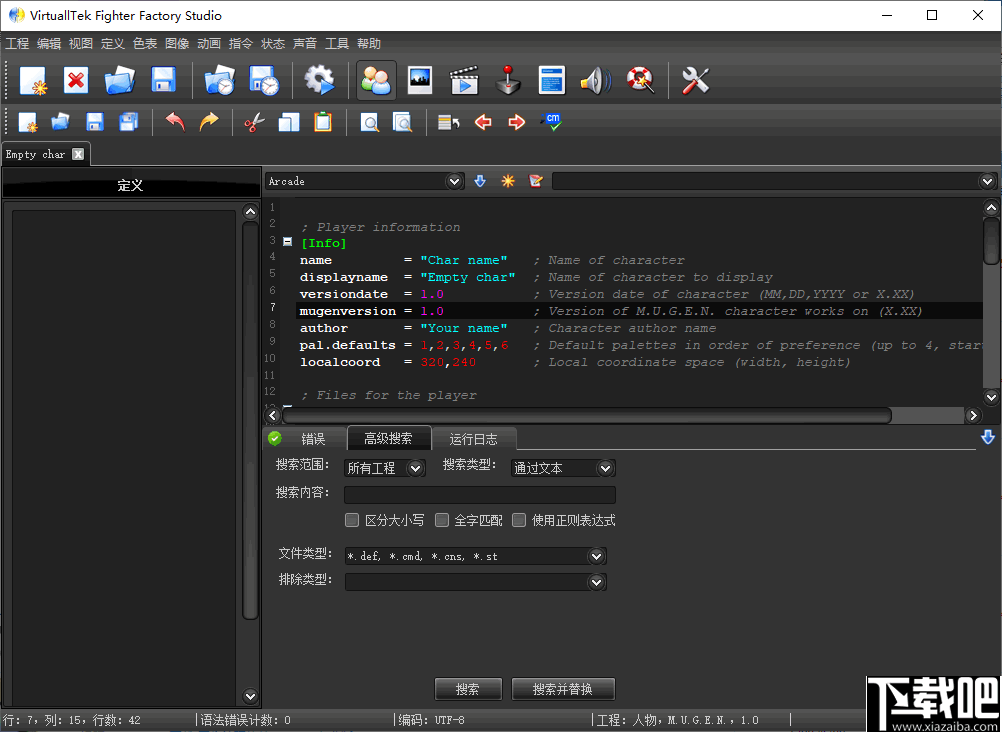
Task: Click the 搜索 button
Action: click(x=467, y=689)
